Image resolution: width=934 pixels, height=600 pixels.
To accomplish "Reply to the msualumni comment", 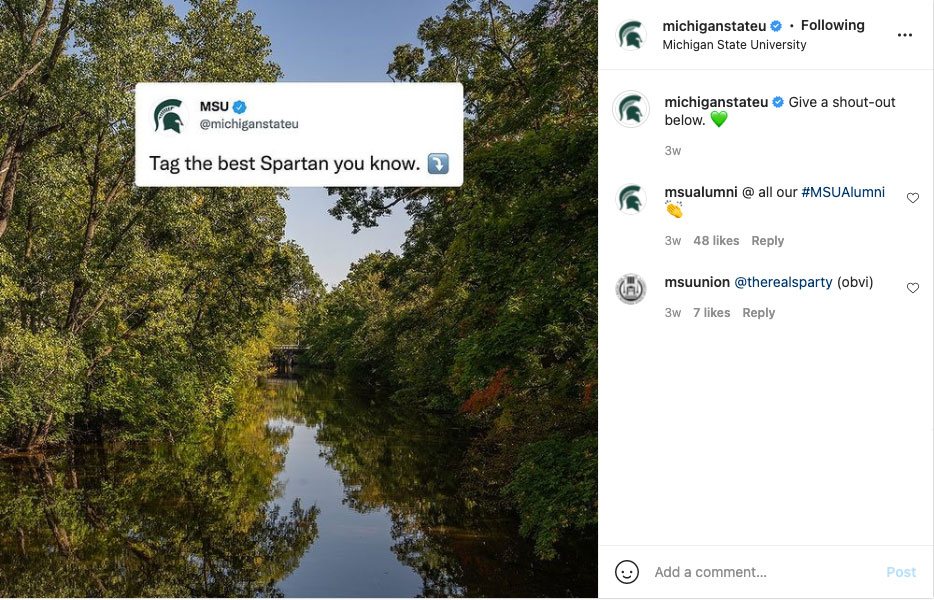I will (x=767, y=241).
